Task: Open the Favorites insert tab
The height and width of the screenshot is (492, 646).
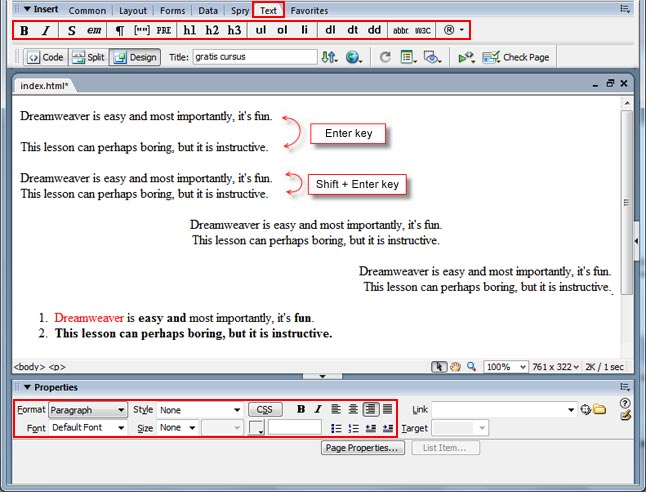Action: point(309,11)
